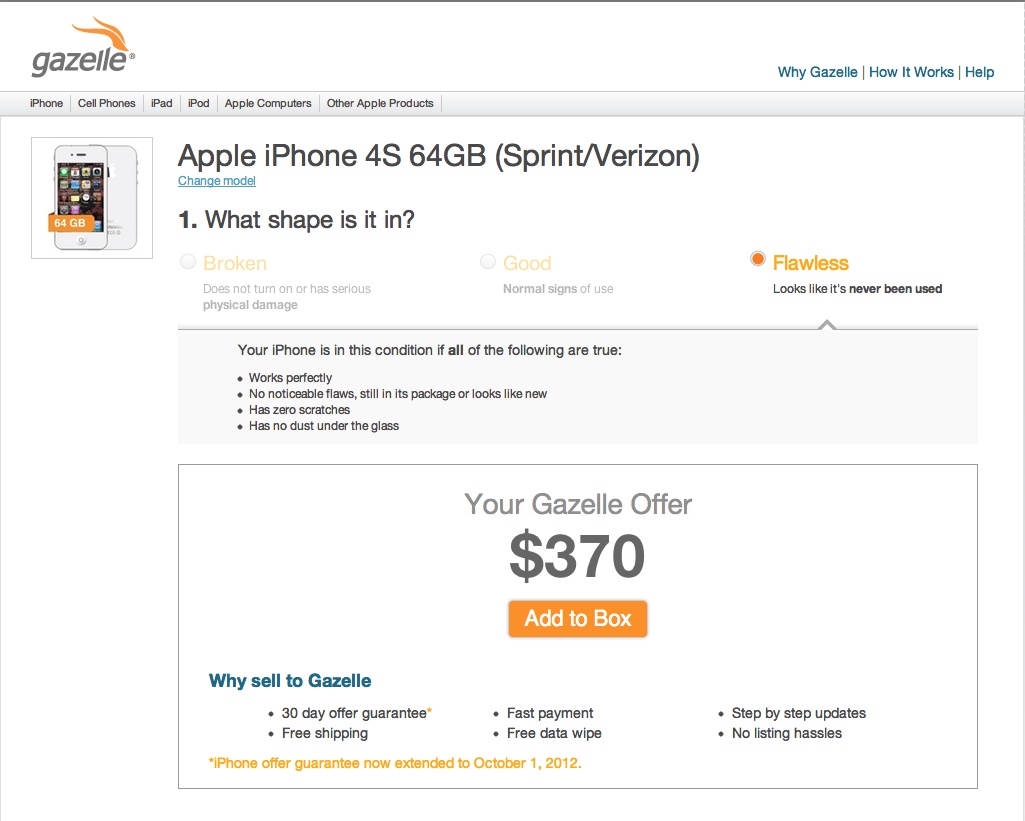The width and height of the screenshot is (1025, 821).
Task: Open the iPhone 4S product thumbnail
Action: point(92,198)
